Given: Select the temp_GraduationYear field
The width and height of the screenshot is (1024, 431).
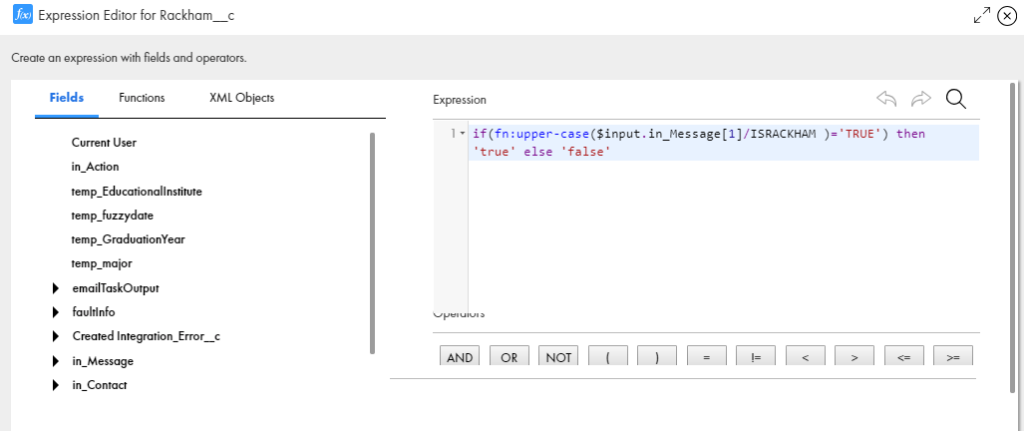Looking at the screenshot, I should click(x=128, y=239).
